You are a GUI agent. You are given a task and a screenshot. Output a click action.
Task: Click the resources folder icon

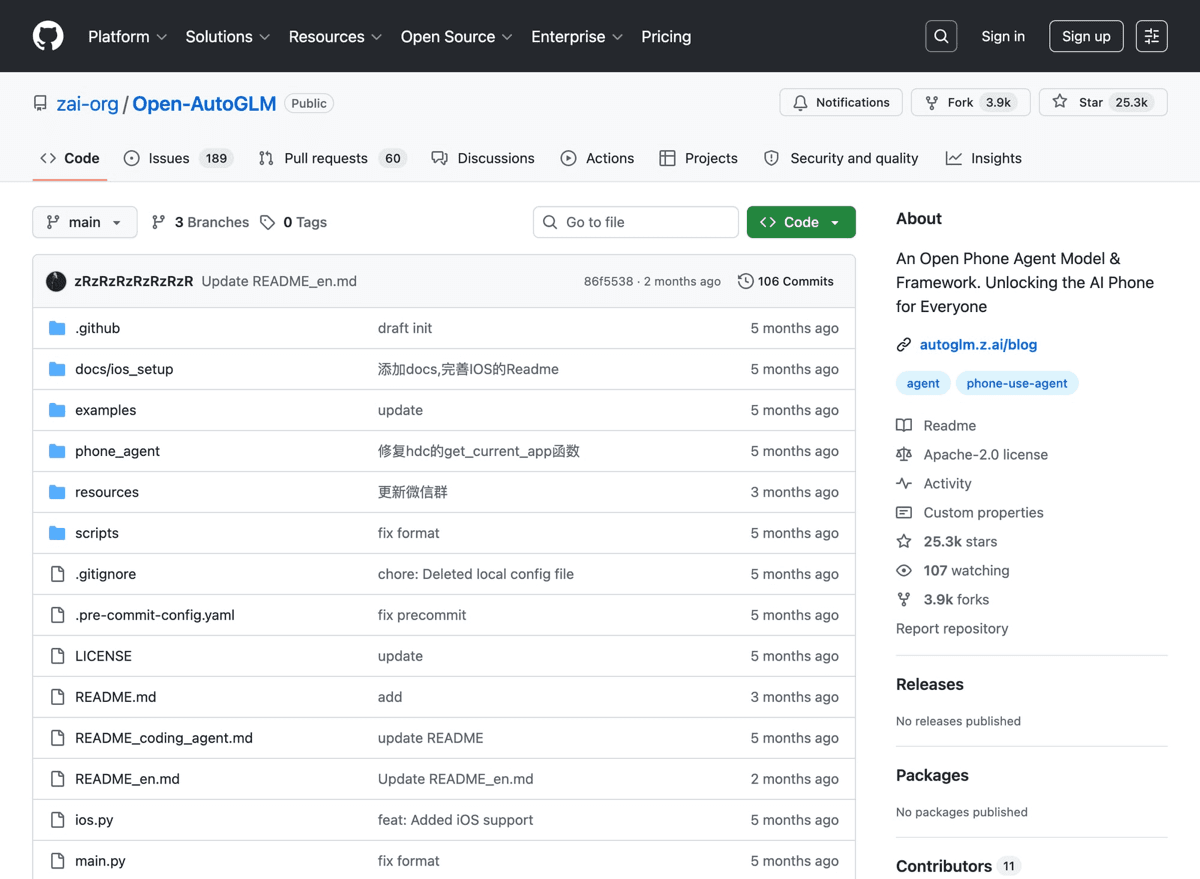(x=57, y=492)
